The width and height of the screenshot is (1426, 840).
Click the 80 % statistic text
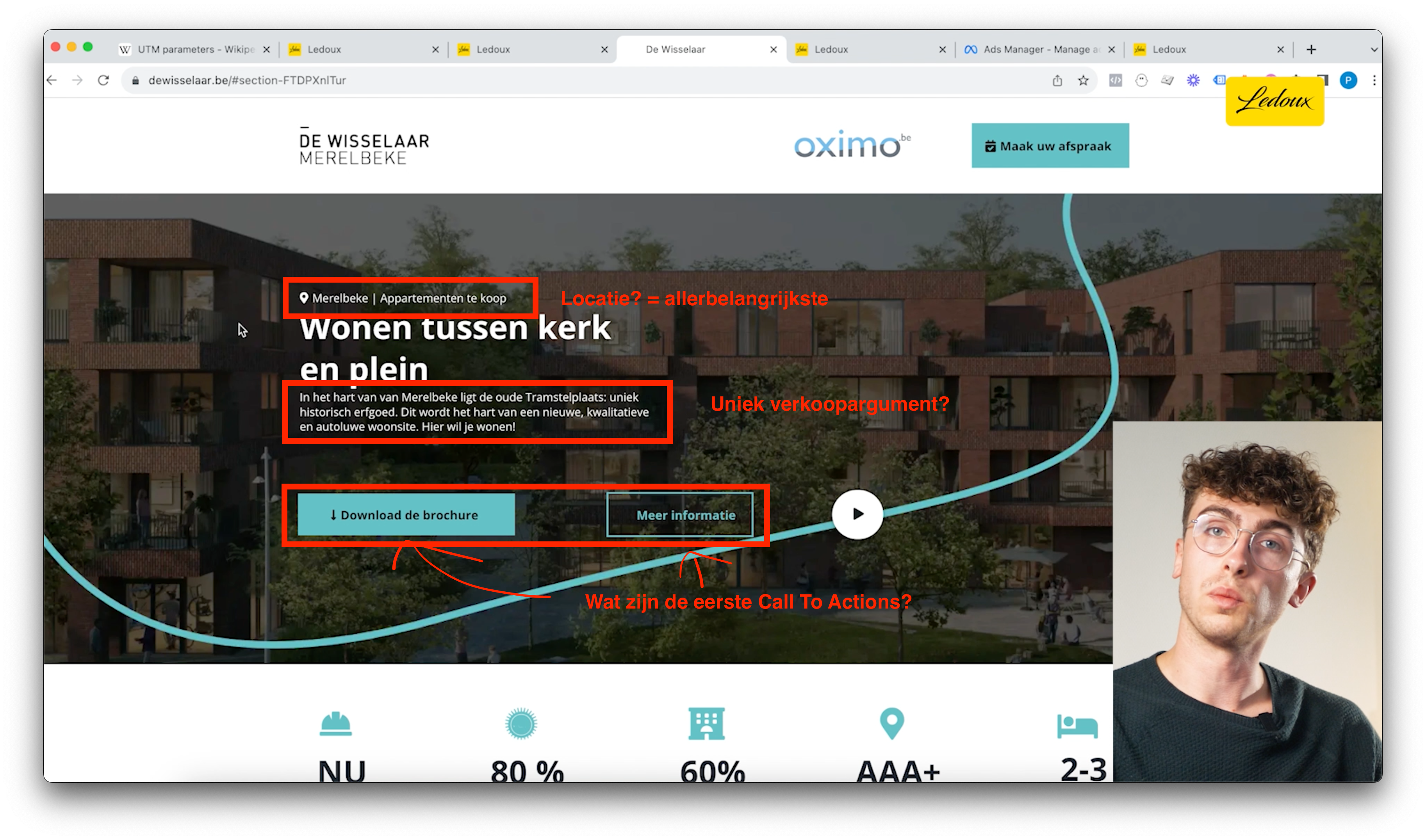point(527,772)
